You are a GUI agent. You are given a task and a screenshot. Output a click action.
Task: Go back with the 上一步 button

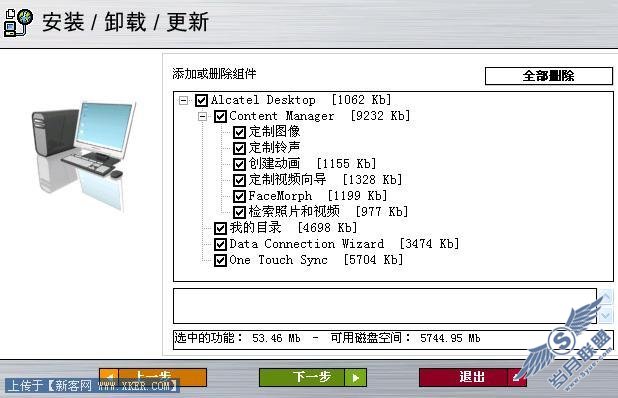point(153,377)
